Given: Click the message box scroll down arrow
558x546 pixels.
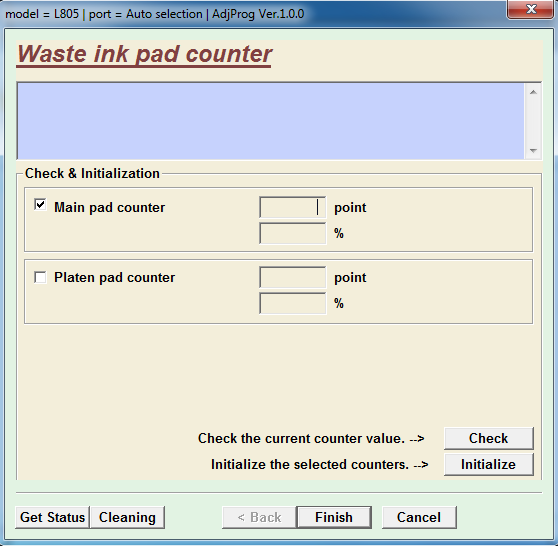Looking at the screenshot, I should (533, 151).
